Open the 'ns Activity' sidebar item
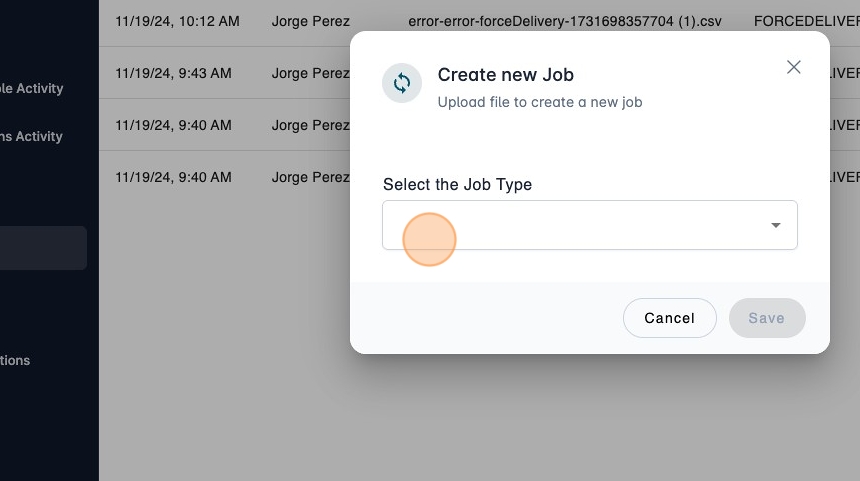The width and height of the screenshot is (860, 481). (32, 136)
